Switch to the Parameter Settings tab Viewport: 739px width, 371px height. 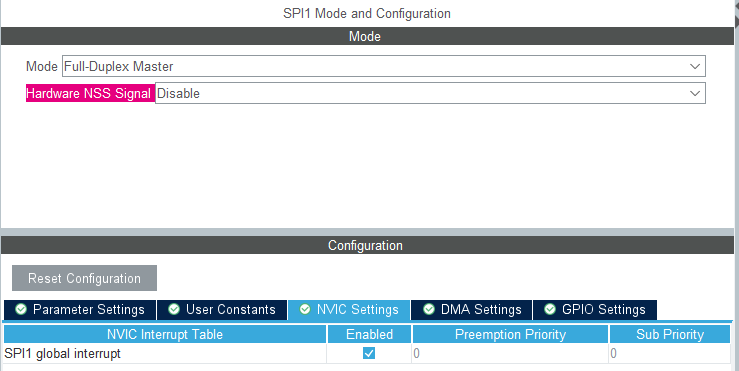pos(80,310)
